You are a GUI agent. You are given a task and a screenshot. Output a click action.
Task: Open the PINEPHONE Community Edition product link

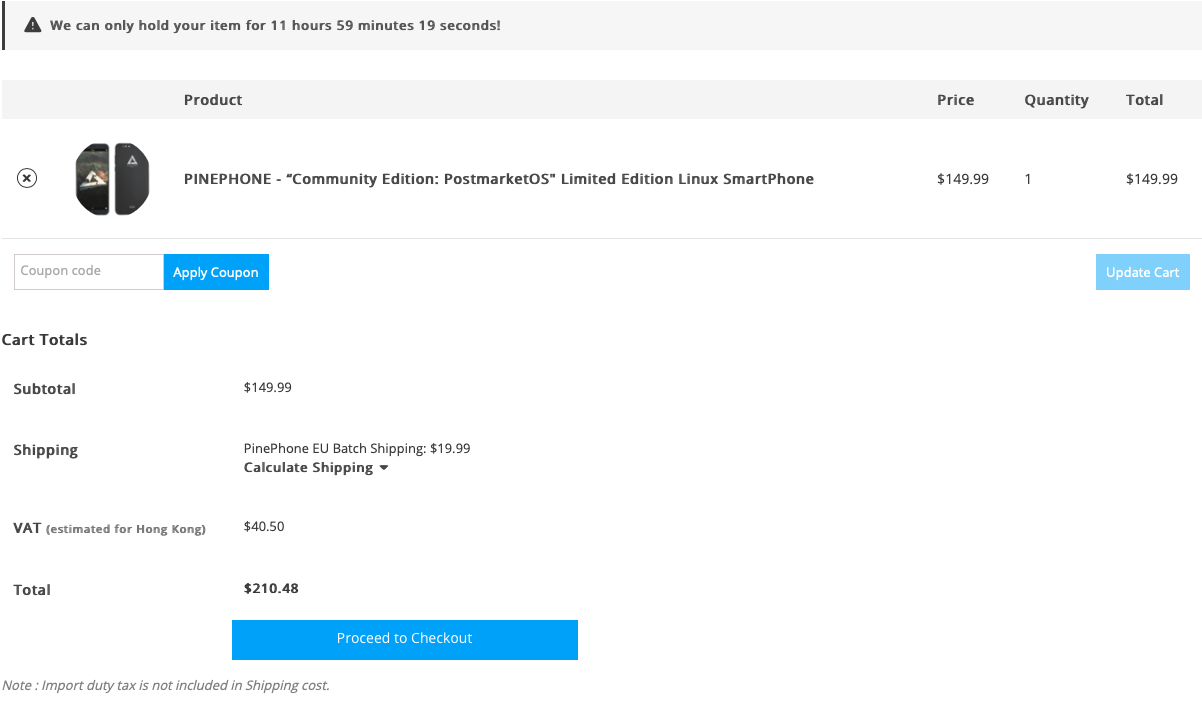(499, 179)
